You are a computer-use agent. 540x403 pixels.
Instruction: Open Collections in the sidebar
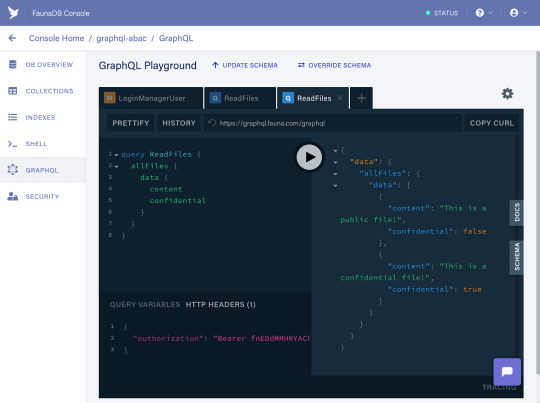point(43,91)
